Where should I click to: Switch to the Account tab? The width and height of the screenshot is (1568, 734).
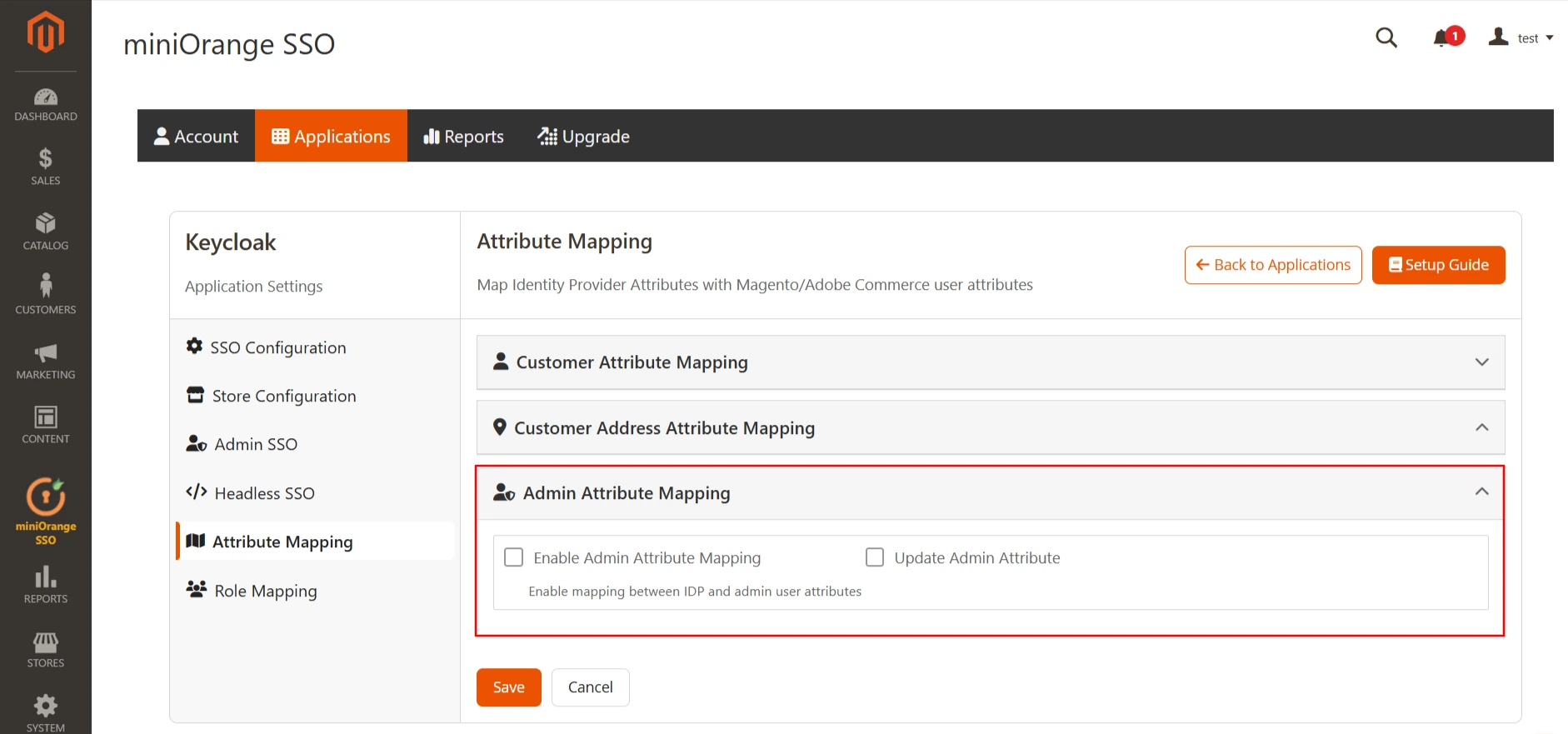(x=197, y=136)
